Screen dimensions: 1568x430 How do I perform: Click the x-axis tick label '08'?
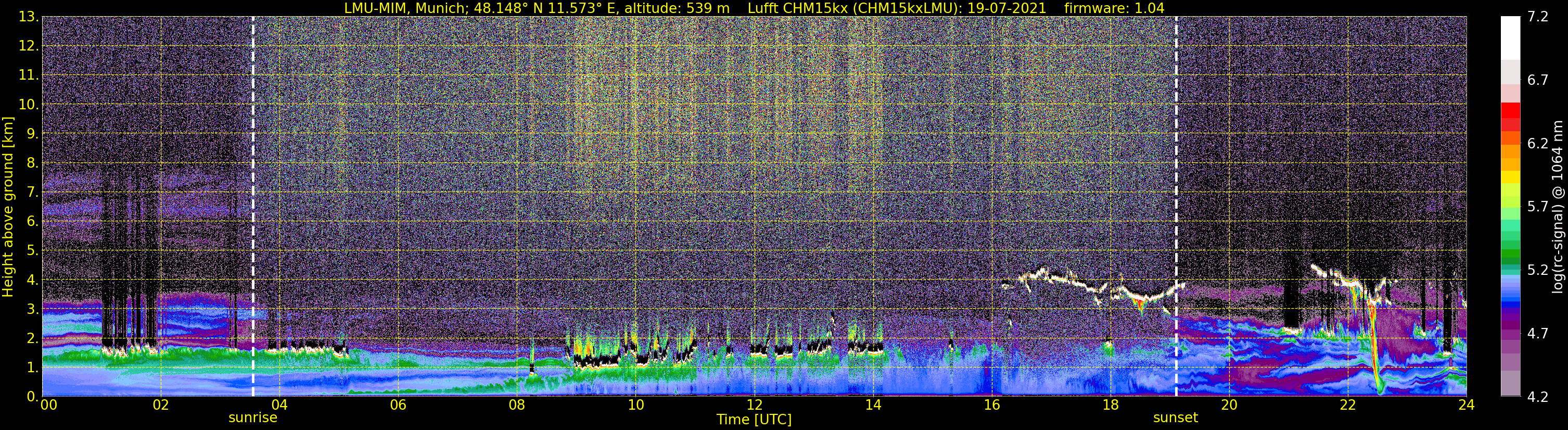coord(517,406)
